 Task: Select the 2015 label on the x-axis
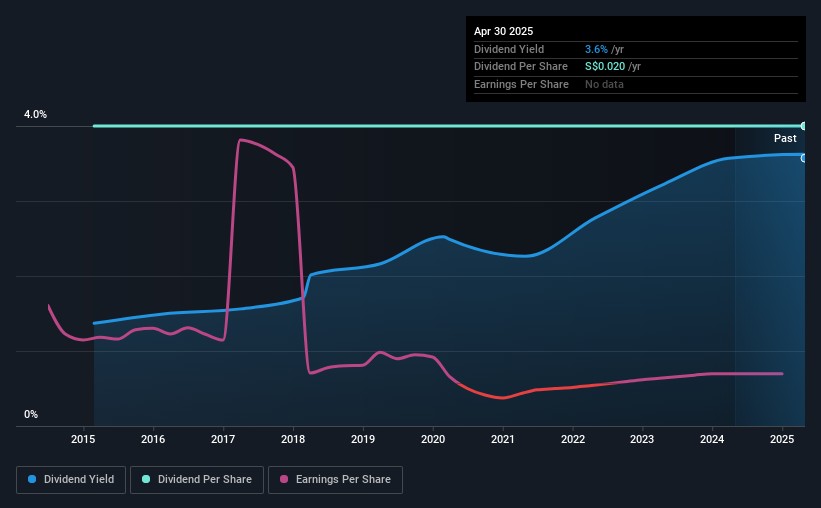[83, 439]
